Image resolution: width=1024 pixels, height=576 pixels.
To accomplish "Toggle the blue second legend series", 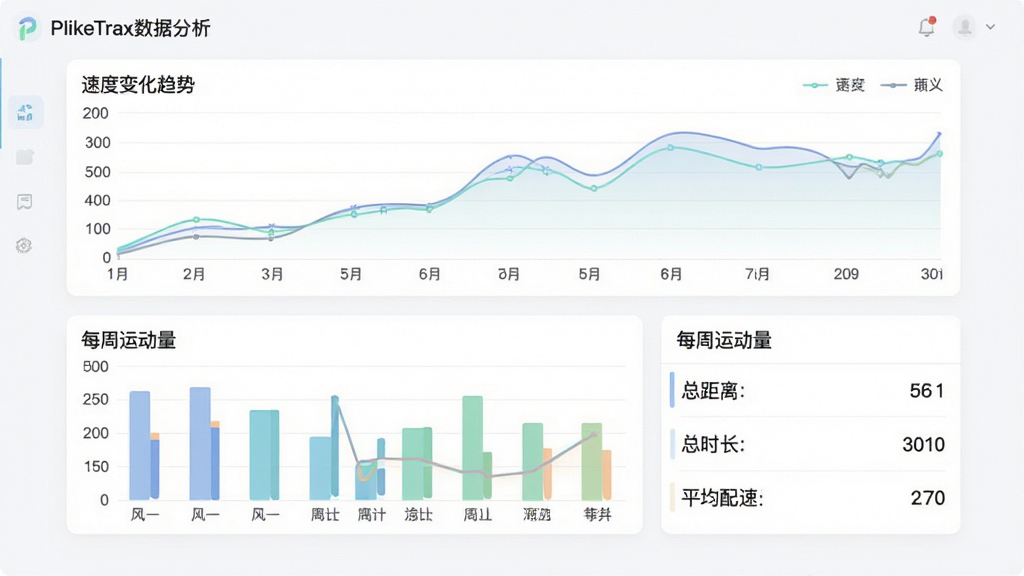I will pos(912,85).
